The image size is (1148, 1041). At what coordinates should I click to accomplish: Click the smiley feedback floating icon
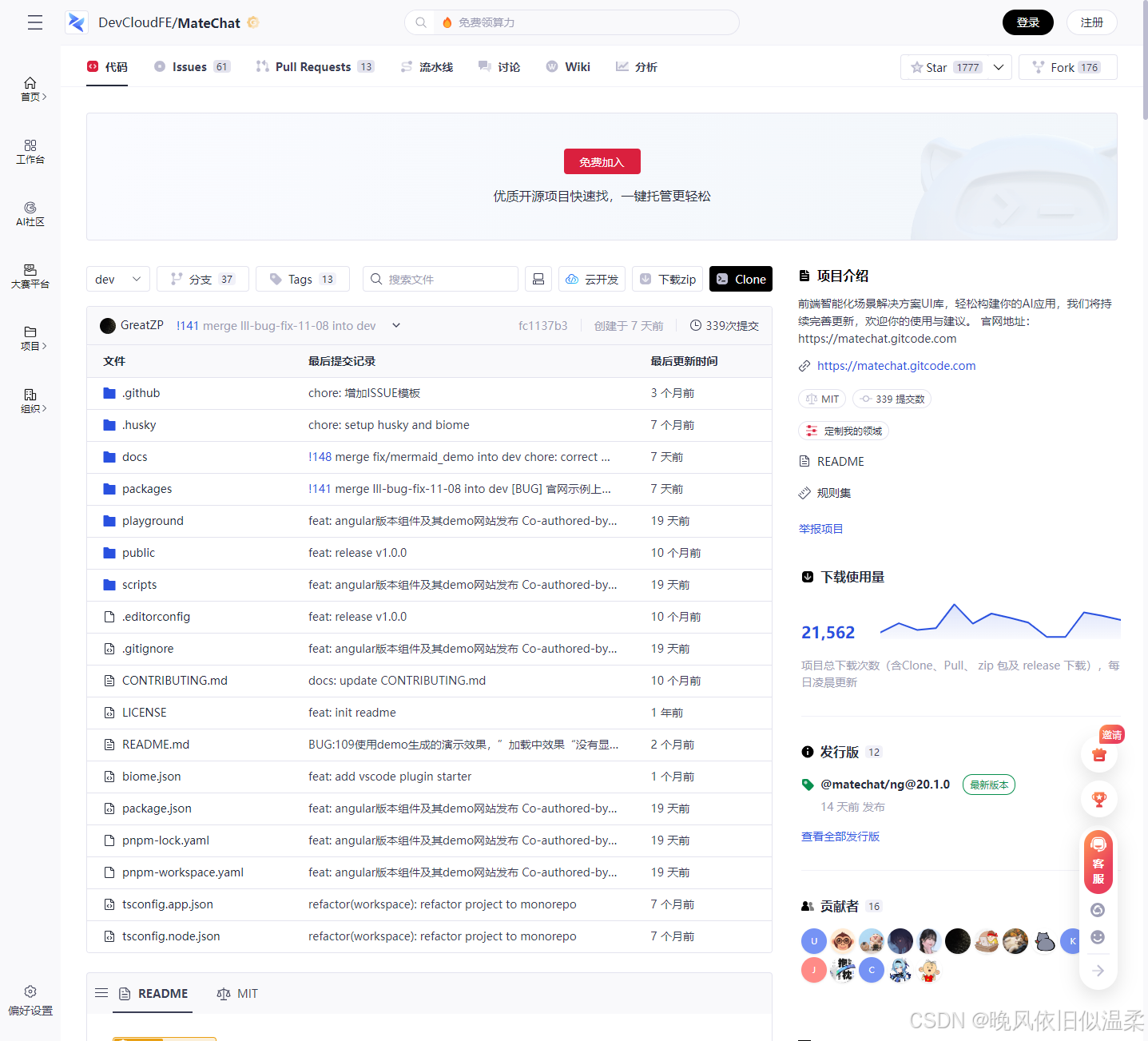pos(1098,937)
